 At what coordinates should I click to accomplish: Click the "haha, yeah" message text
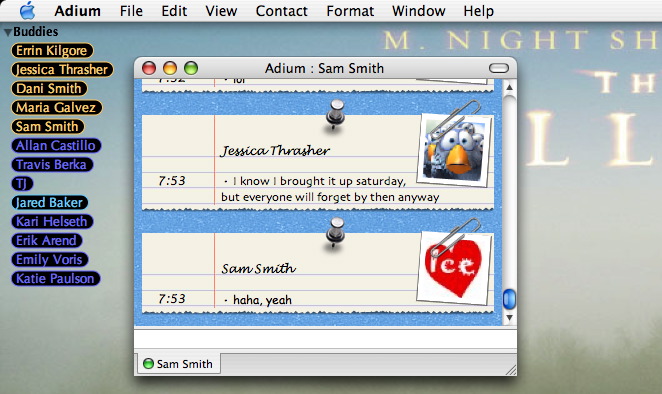coord(262,300)
